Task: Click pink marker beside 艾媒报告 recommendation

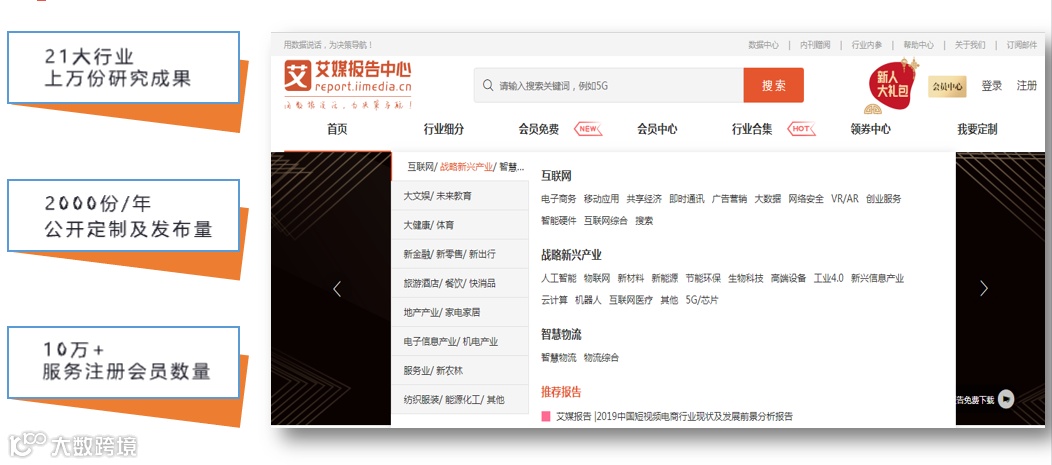Action: coord(546,417)
